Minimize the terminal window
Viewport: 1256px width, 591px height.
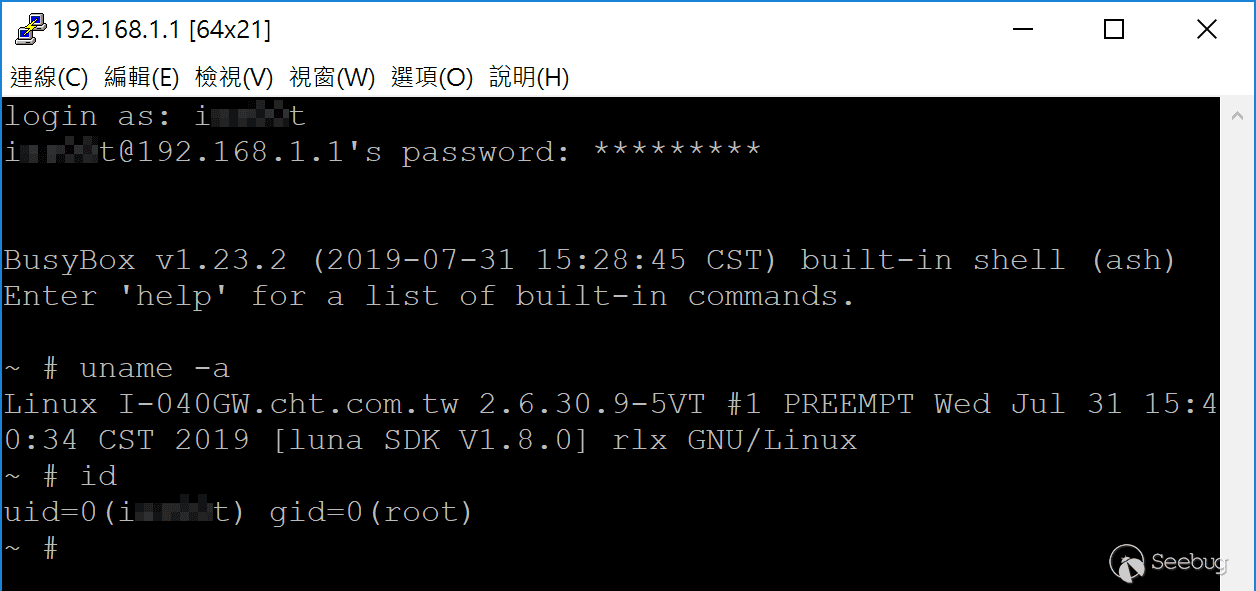[x=1022, y=30]
